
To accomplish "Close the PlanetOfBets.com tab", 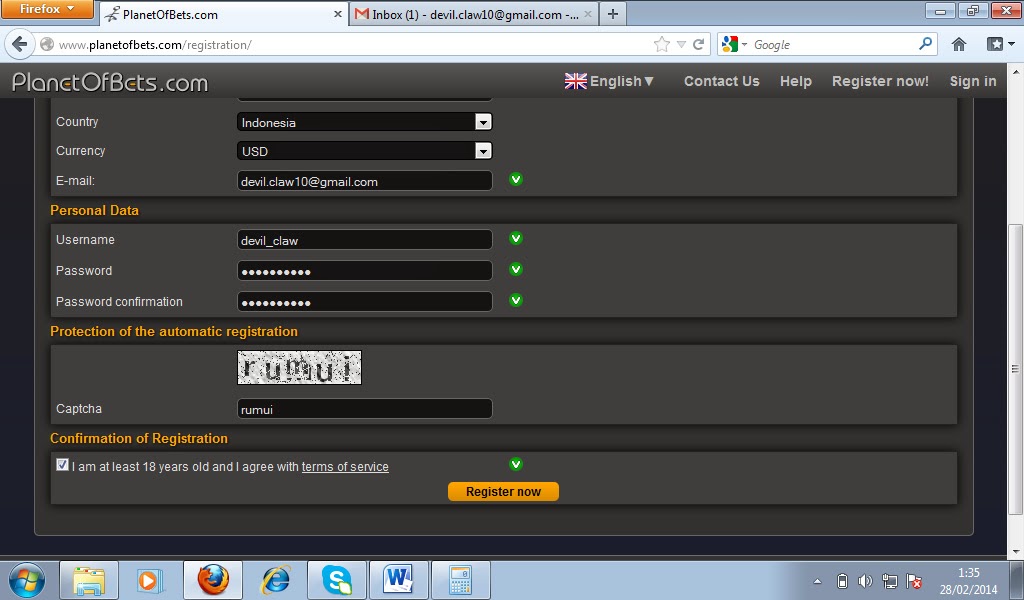I will [338, 14].
